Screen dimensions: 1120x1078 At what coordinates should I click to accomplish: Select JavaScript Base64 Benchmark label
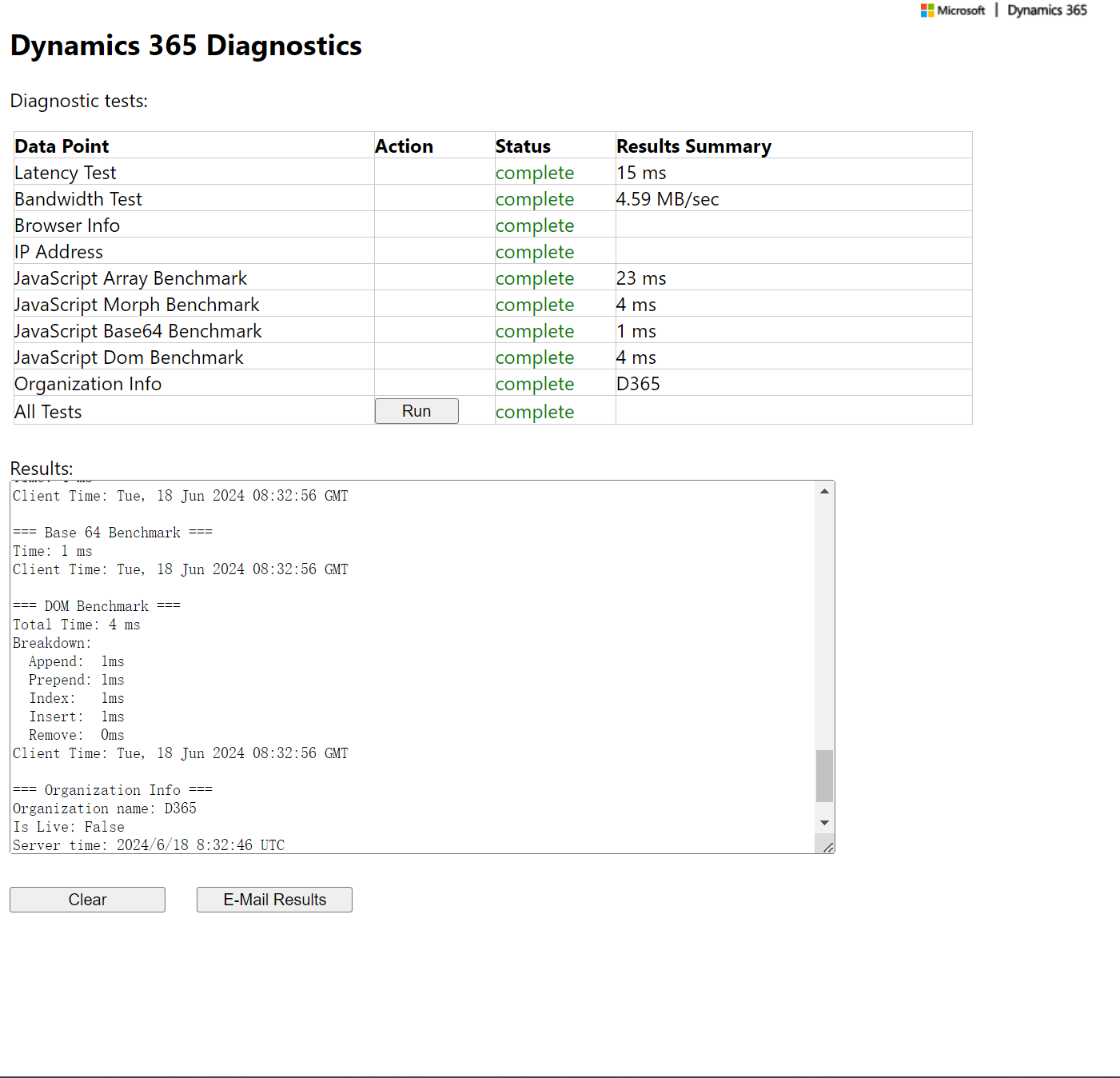138,331
